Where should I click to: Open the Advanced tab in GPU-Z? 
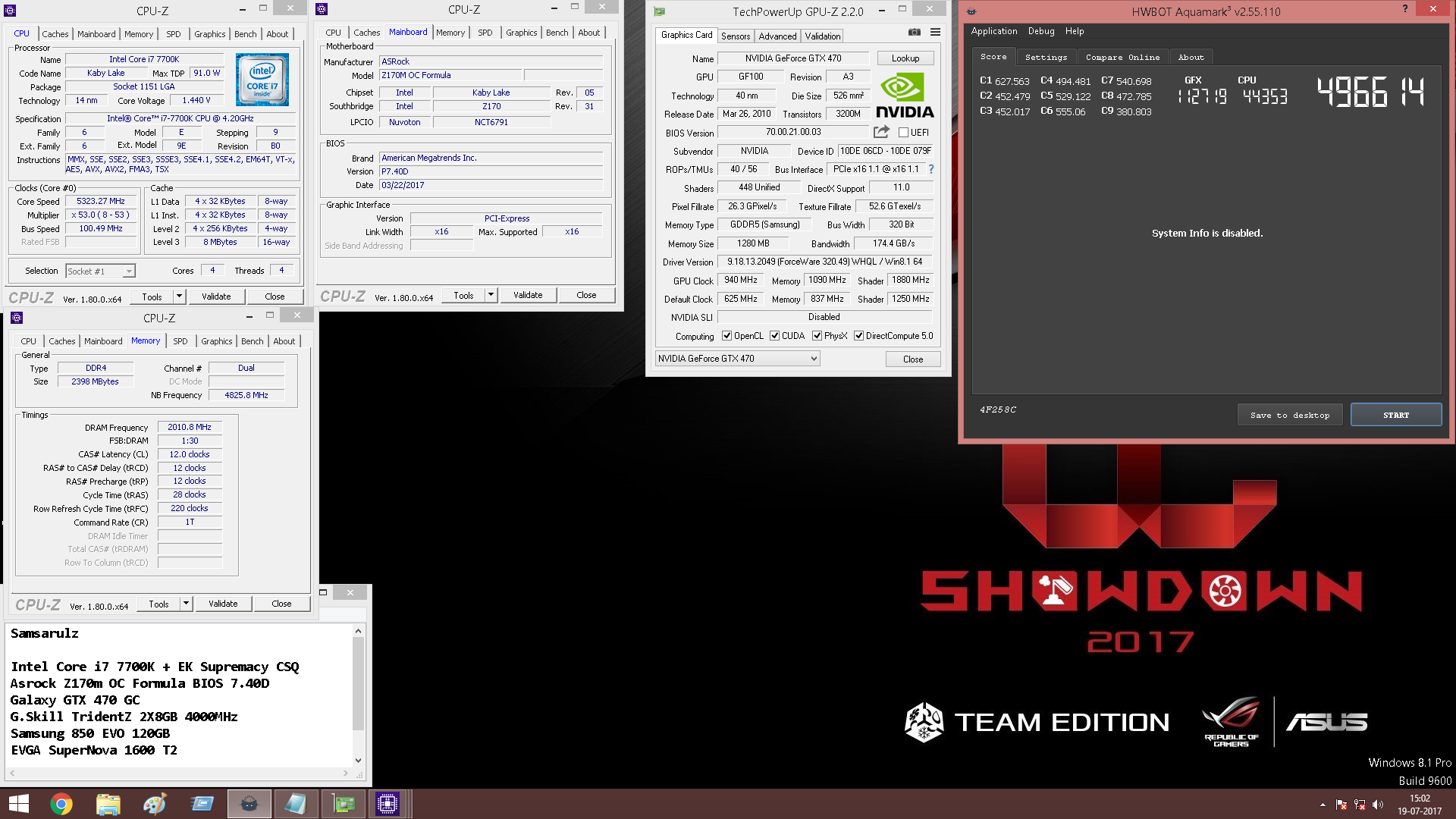[777, 36]
